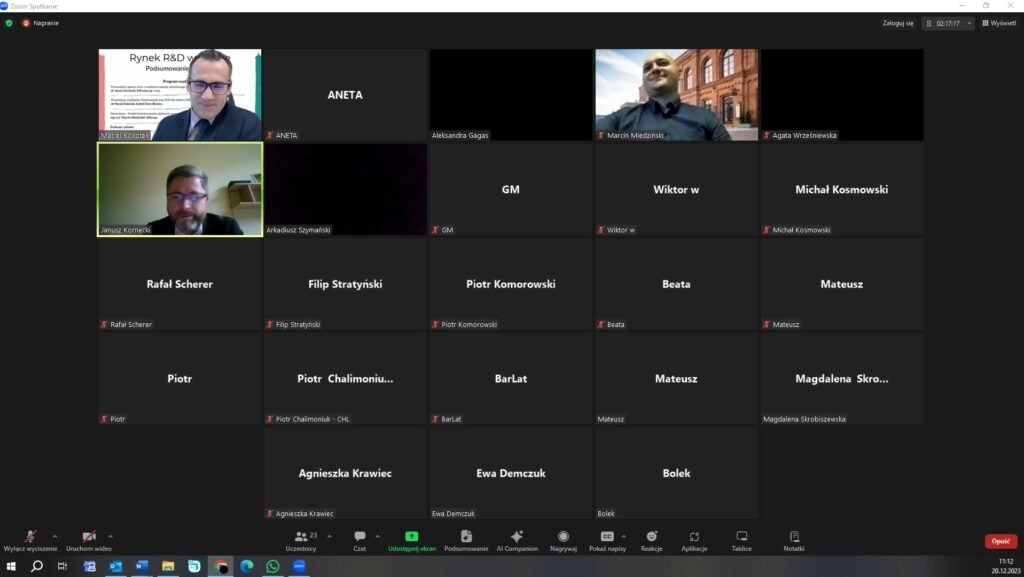Open the Czat chat panel
Screen dimensions: 1024x577
[x=359, y=537]
